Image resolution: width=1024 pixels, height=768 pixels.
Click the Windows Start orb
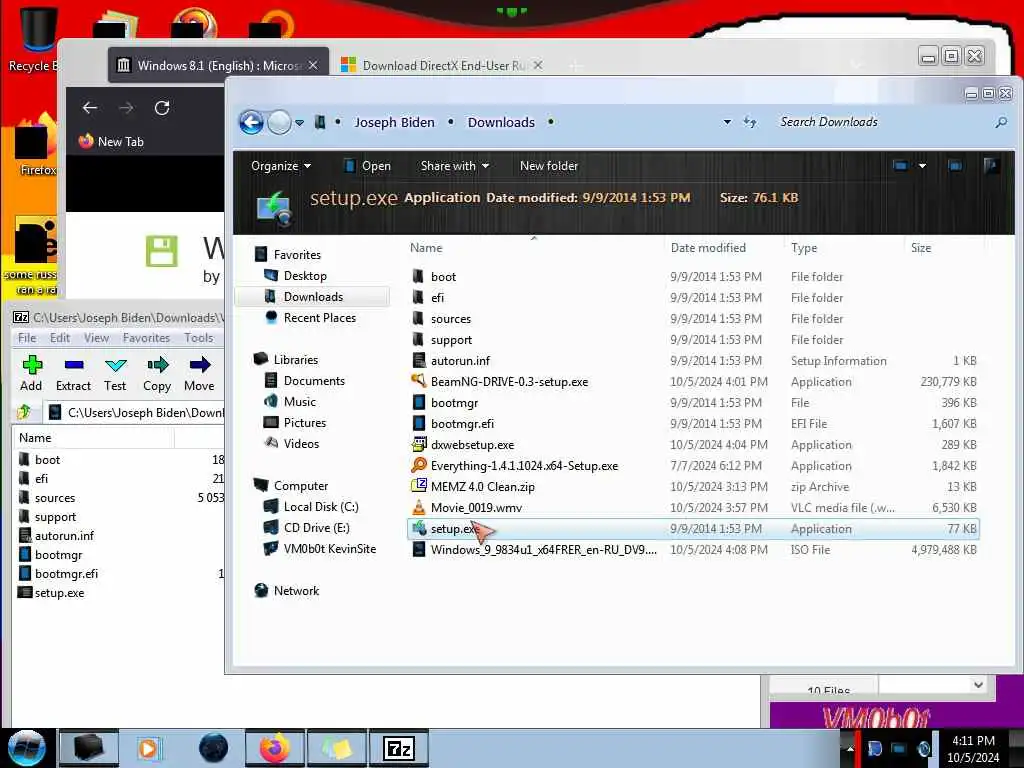coord(26,748)
